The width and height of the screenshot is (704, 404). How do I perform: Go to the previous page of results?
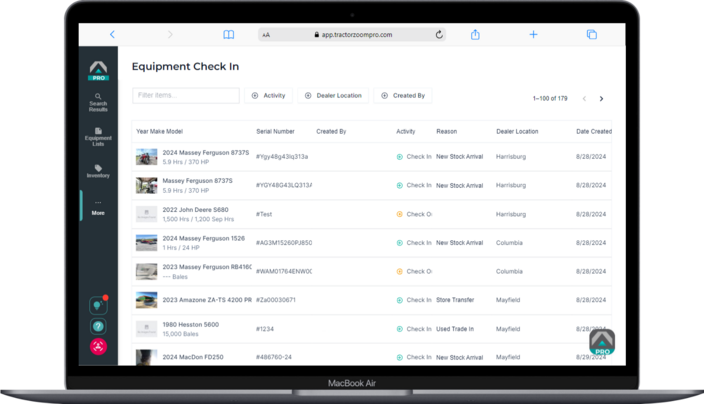tap(584, 99)
